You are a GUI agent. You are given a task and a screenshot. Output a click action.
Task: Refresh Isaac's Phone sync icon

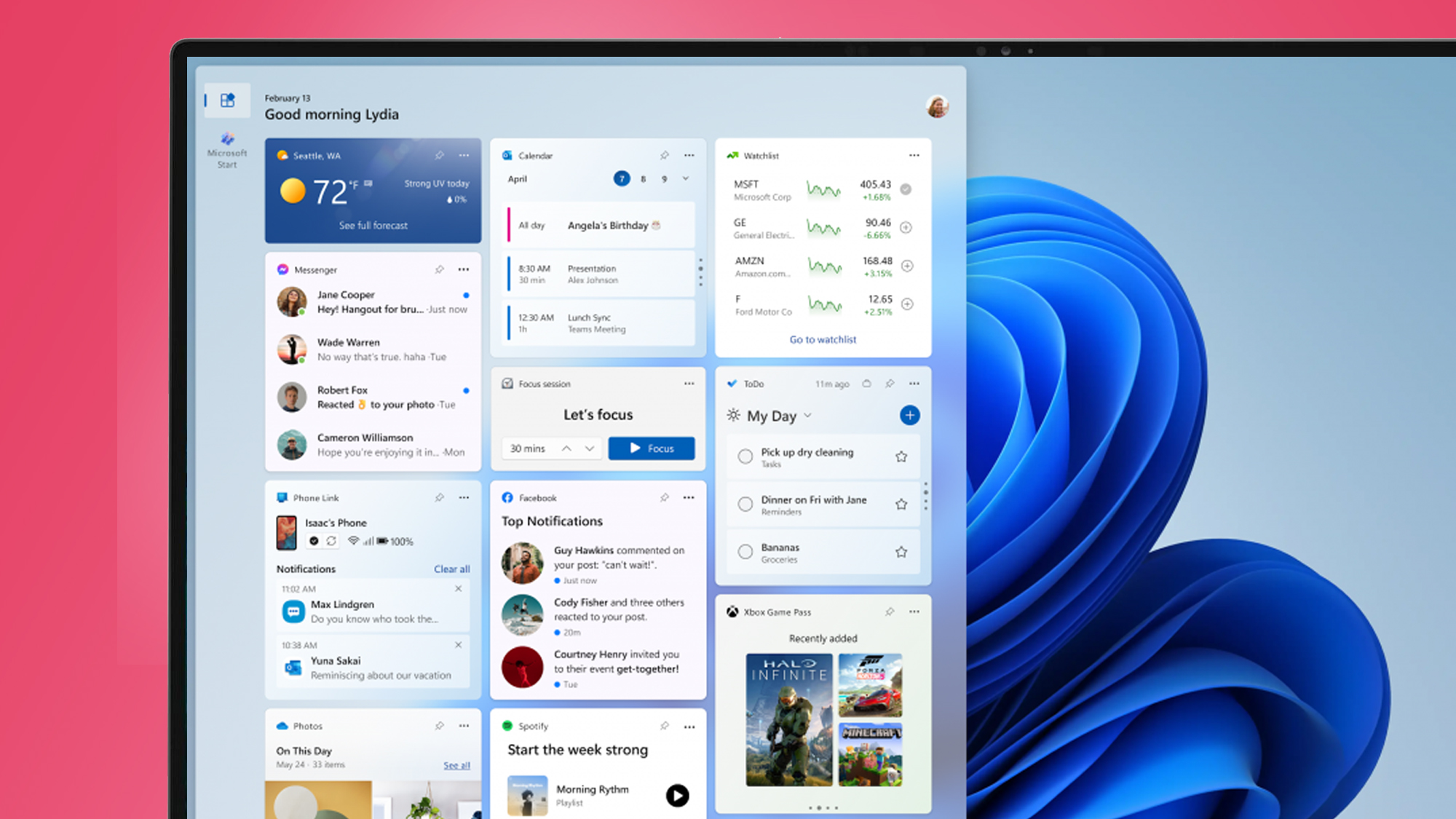click(331, 541)
